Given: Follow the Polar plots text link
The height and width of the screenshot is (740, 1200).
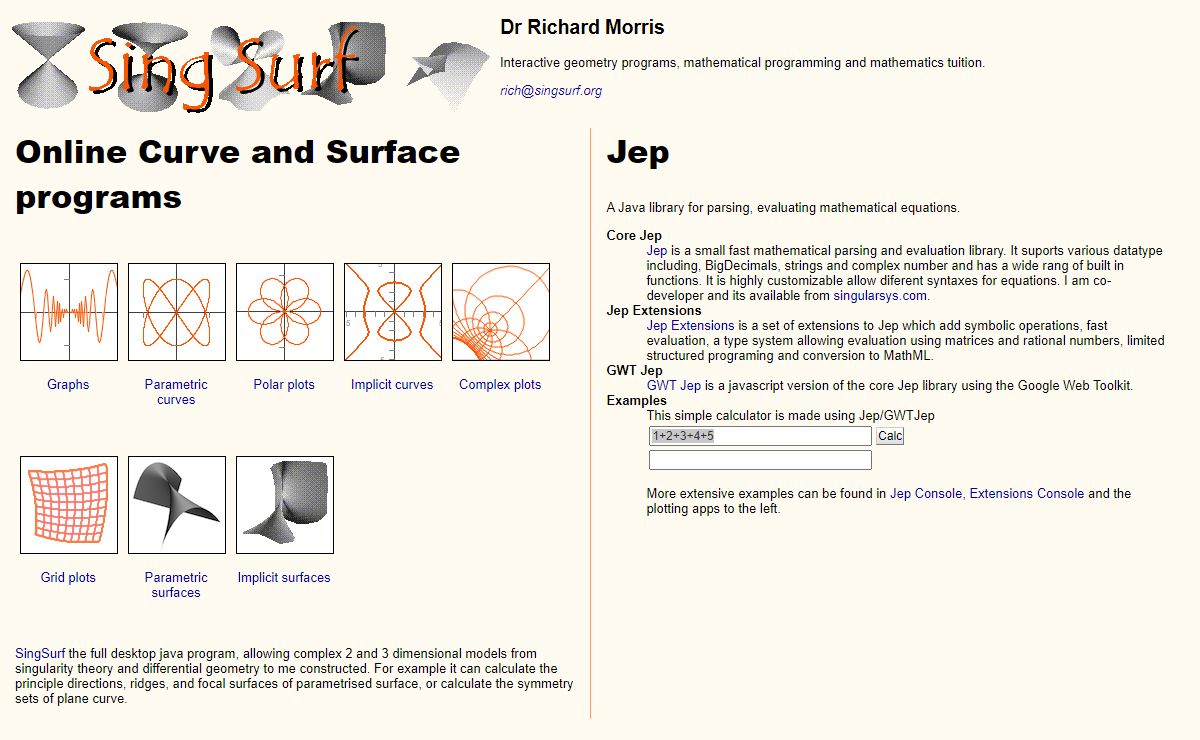Looking at the screenshot, I should point(284,384).
